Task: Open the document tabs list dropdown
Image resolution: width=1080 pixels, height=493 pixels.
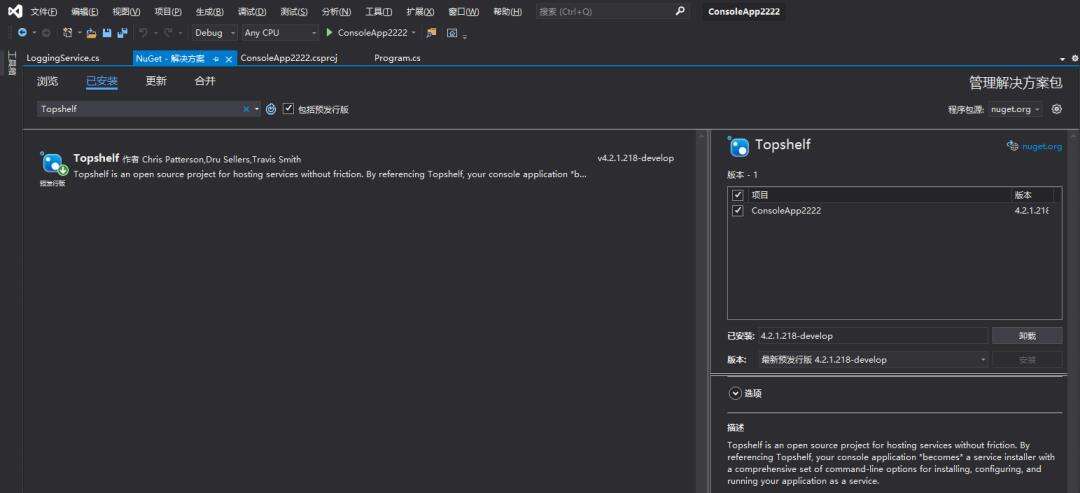Action: click(x=1063, y=59)
